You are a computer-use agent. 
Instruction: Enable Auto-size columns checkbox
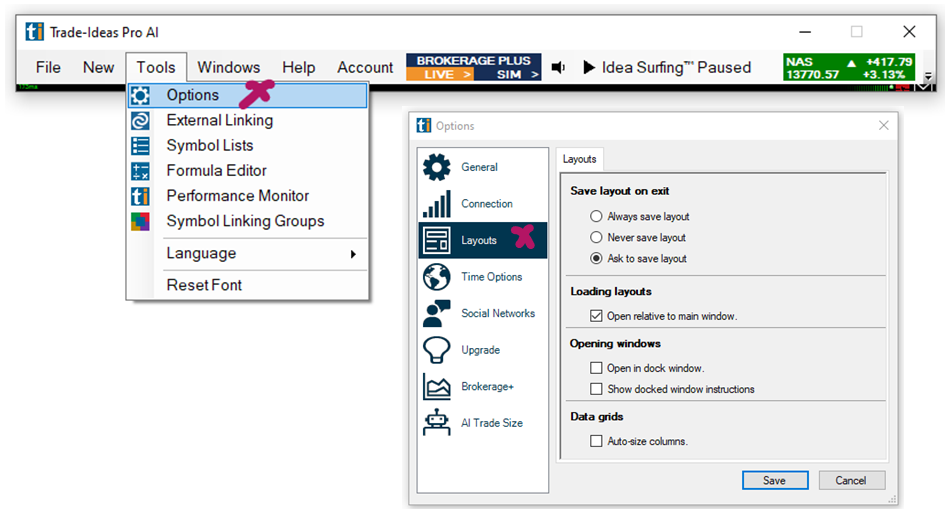[597, 441]
